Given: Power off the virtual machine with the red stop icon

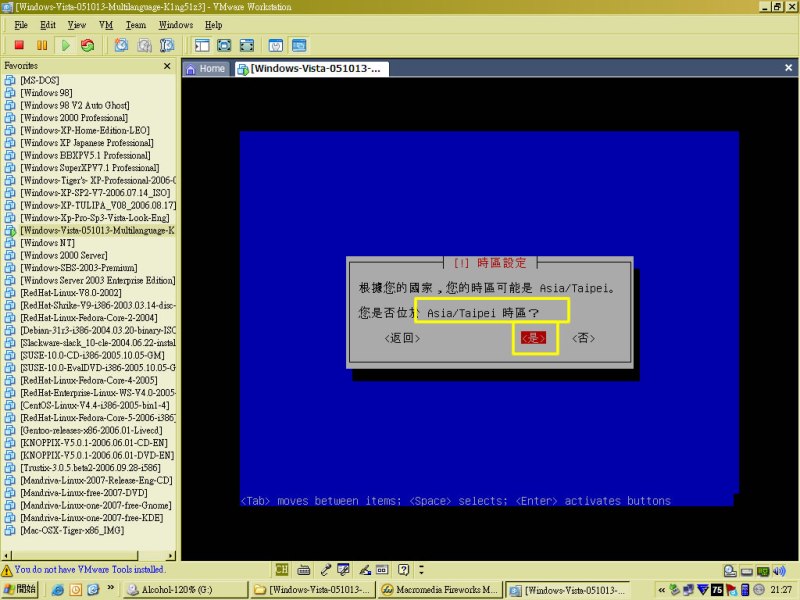Looking at the screenshot, I should (19, 45).
